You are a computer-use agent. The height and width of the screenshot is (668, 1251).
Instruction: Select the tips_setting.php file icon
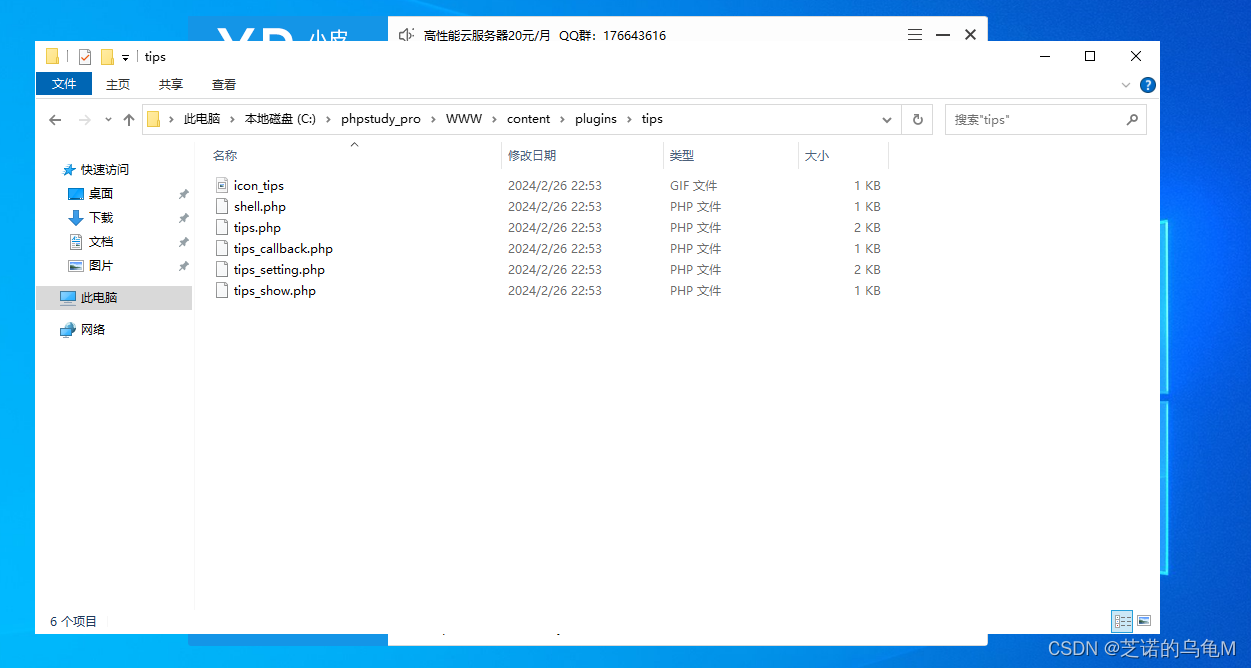(223, 269)
